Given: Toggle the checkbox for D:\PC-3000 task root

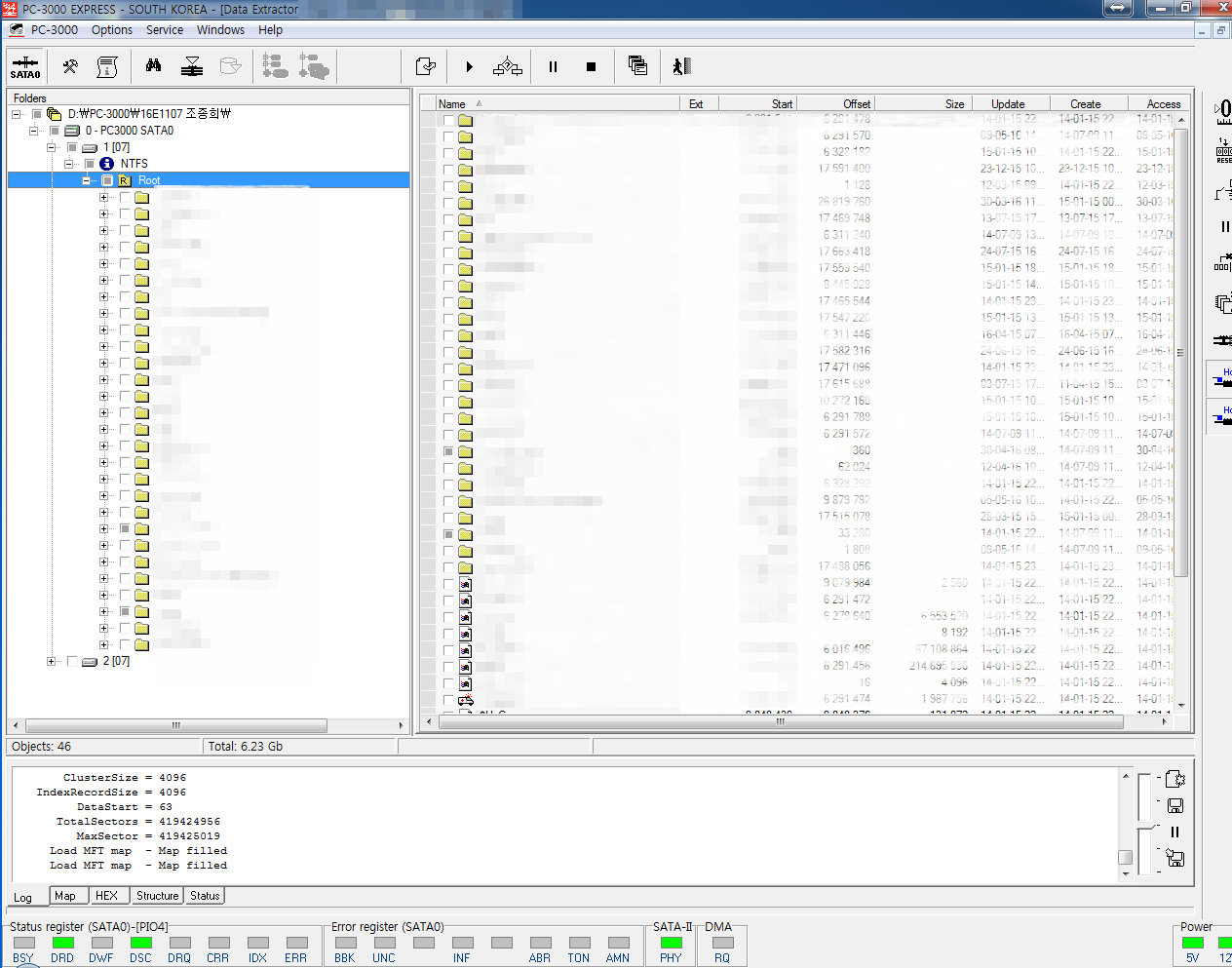Looking at the screenshot, I should 37,114.
